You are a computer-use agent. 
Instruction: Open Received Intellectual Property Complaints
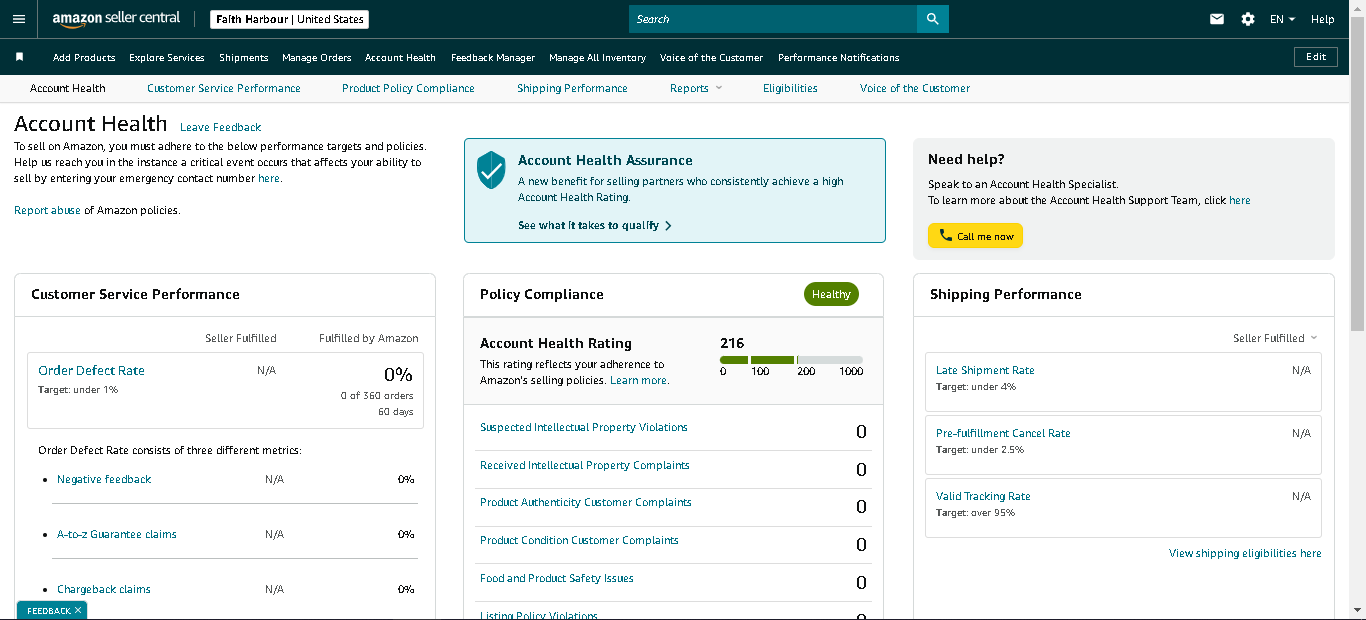point(585,465)
